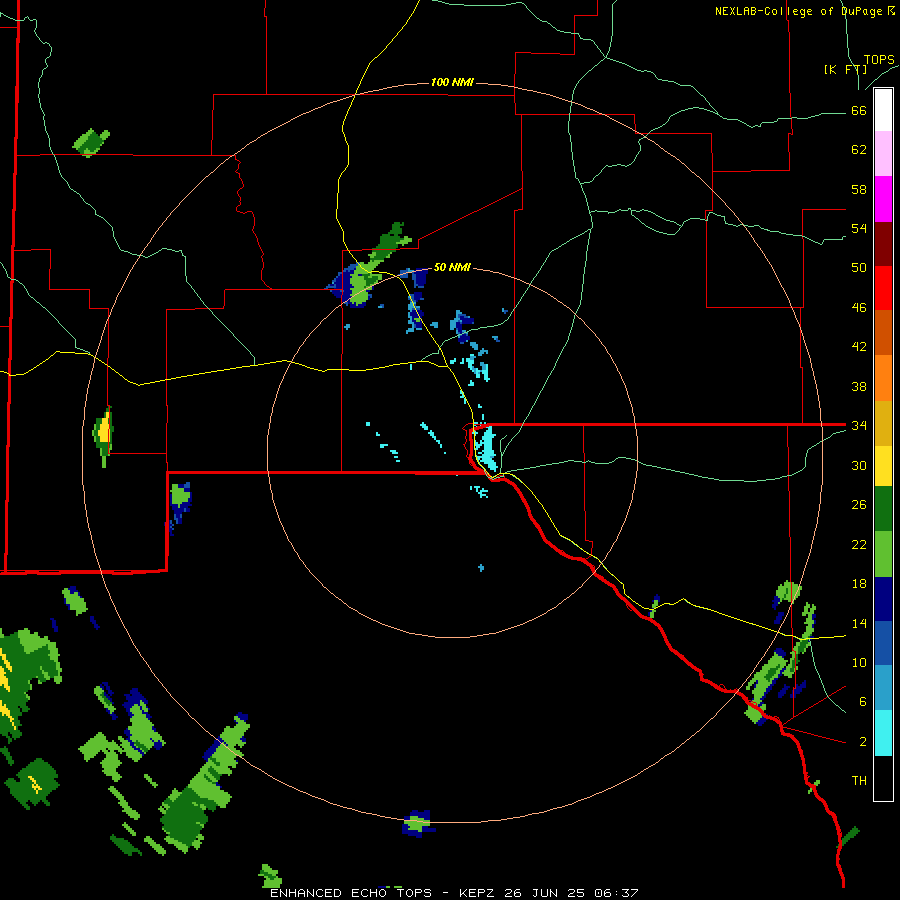The image size is (900, 900).
Task: Select the 6 value on the legend
Action: 862,702
